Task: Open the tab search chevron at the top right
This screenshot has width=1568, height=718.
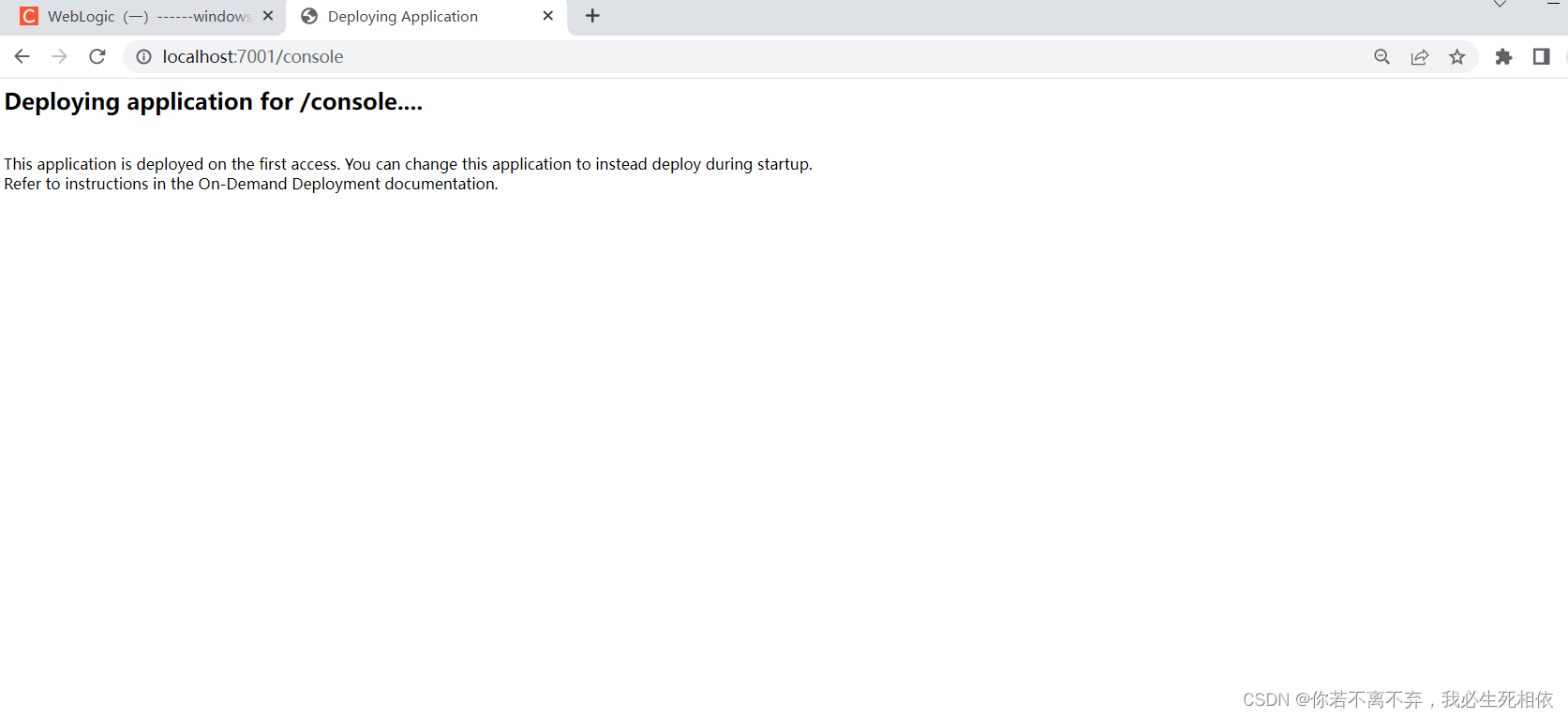Action: point(1500,5)
